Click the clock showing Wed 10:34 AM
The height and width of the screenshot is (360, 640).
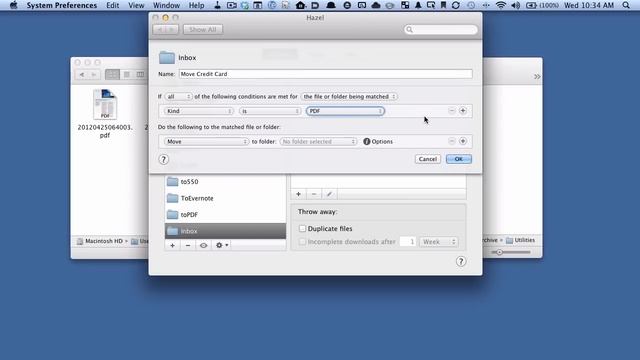tap(589, 5)
